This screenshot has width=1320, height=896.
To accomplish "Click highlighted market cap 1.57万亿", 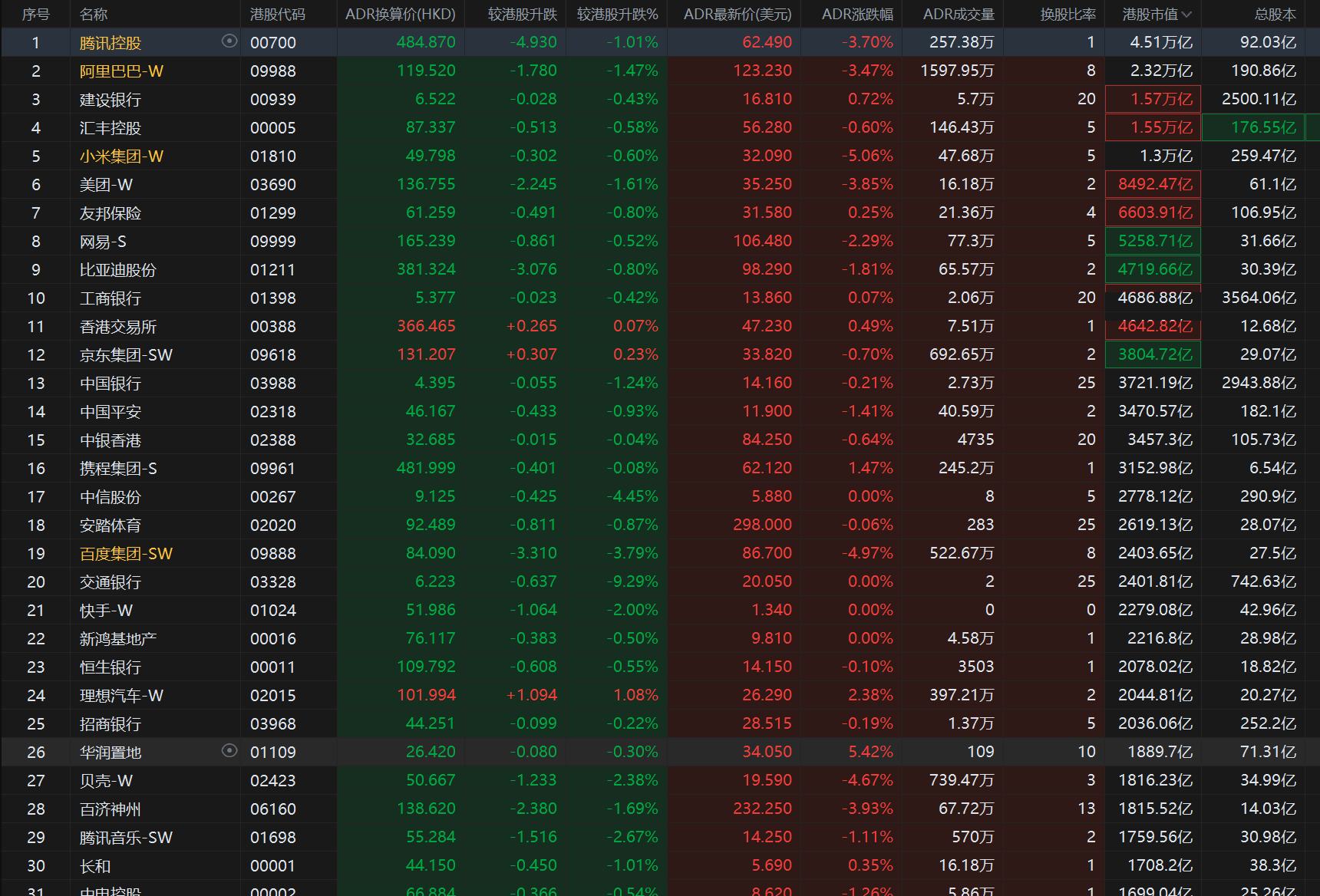I will [x=1153, y=99].
